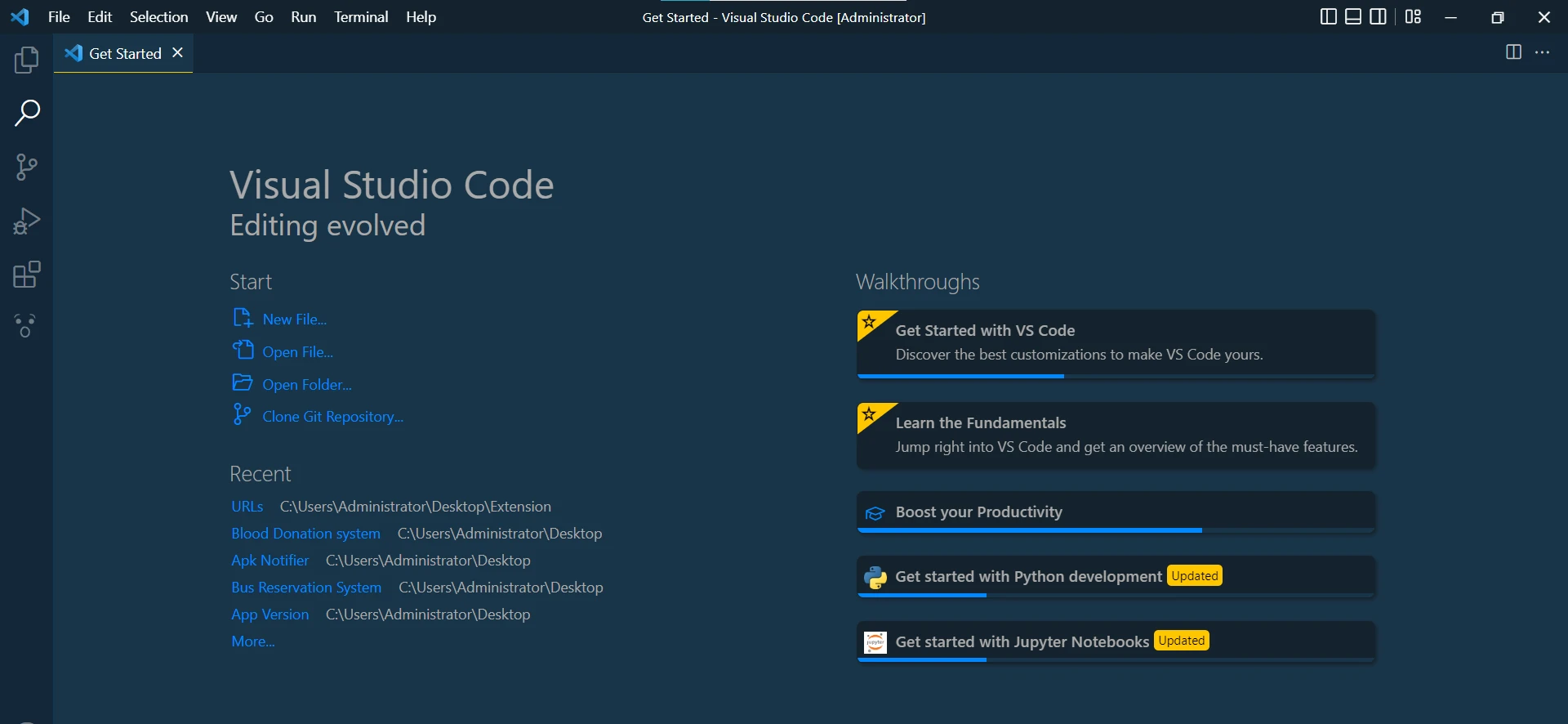Open the Edit menu

(100, 17)
